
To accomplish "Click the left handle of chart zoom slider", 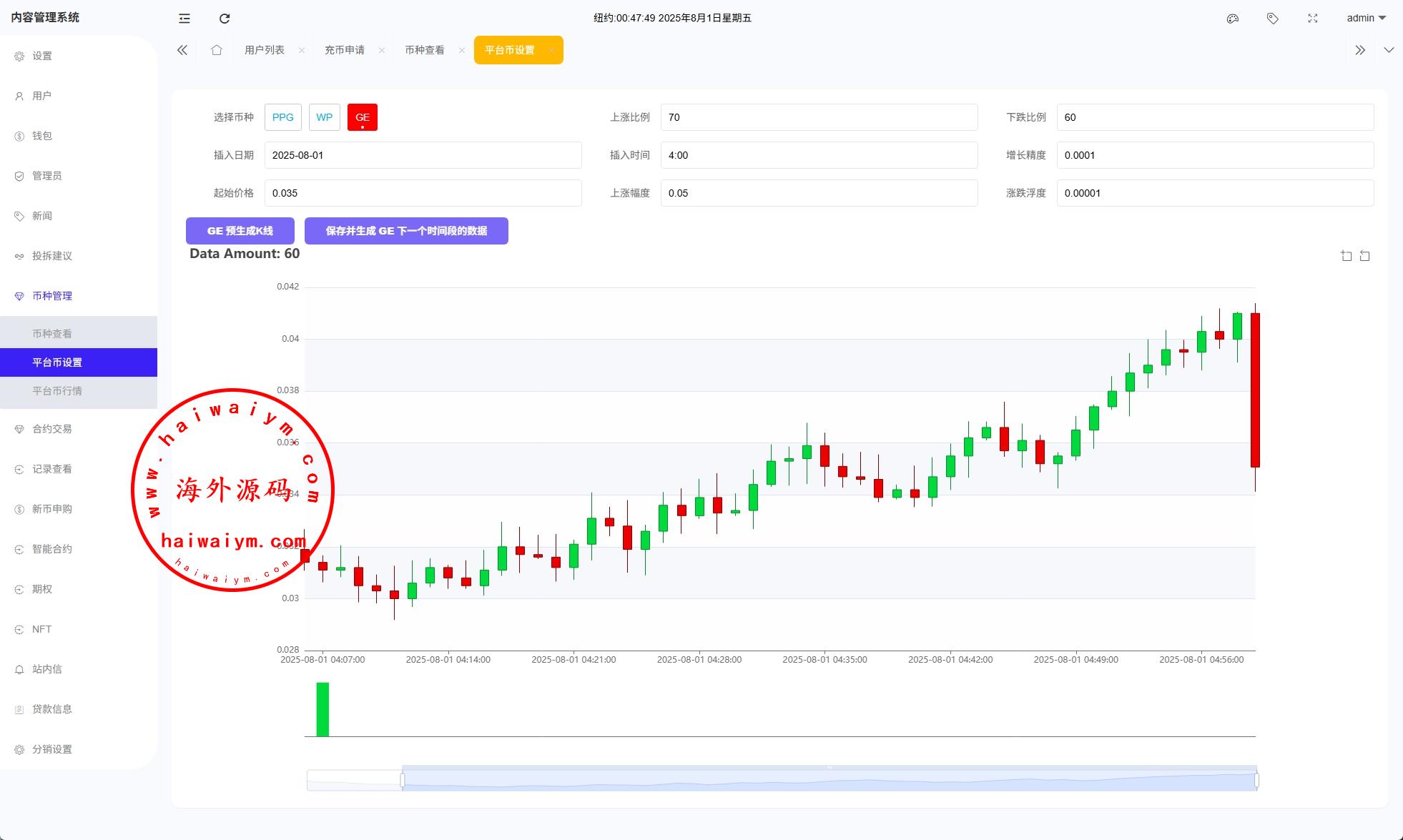I will click(x=403, y=781).
